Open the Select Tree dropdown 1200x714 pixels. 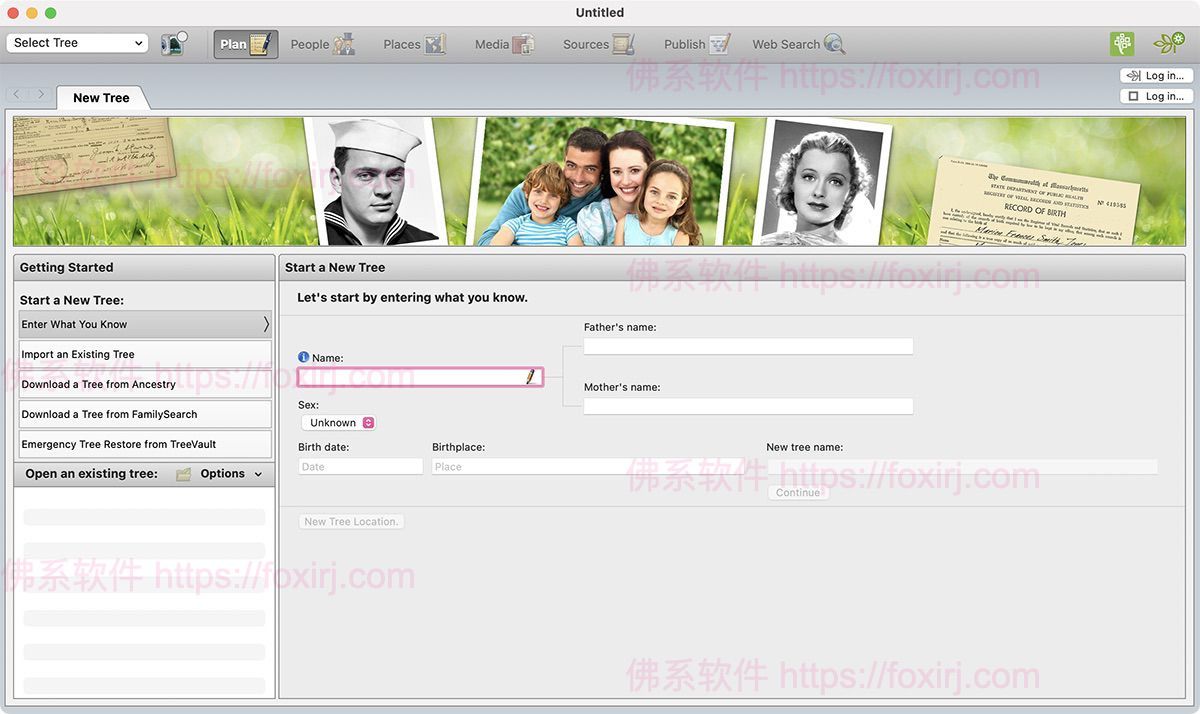tap(76, 42)
